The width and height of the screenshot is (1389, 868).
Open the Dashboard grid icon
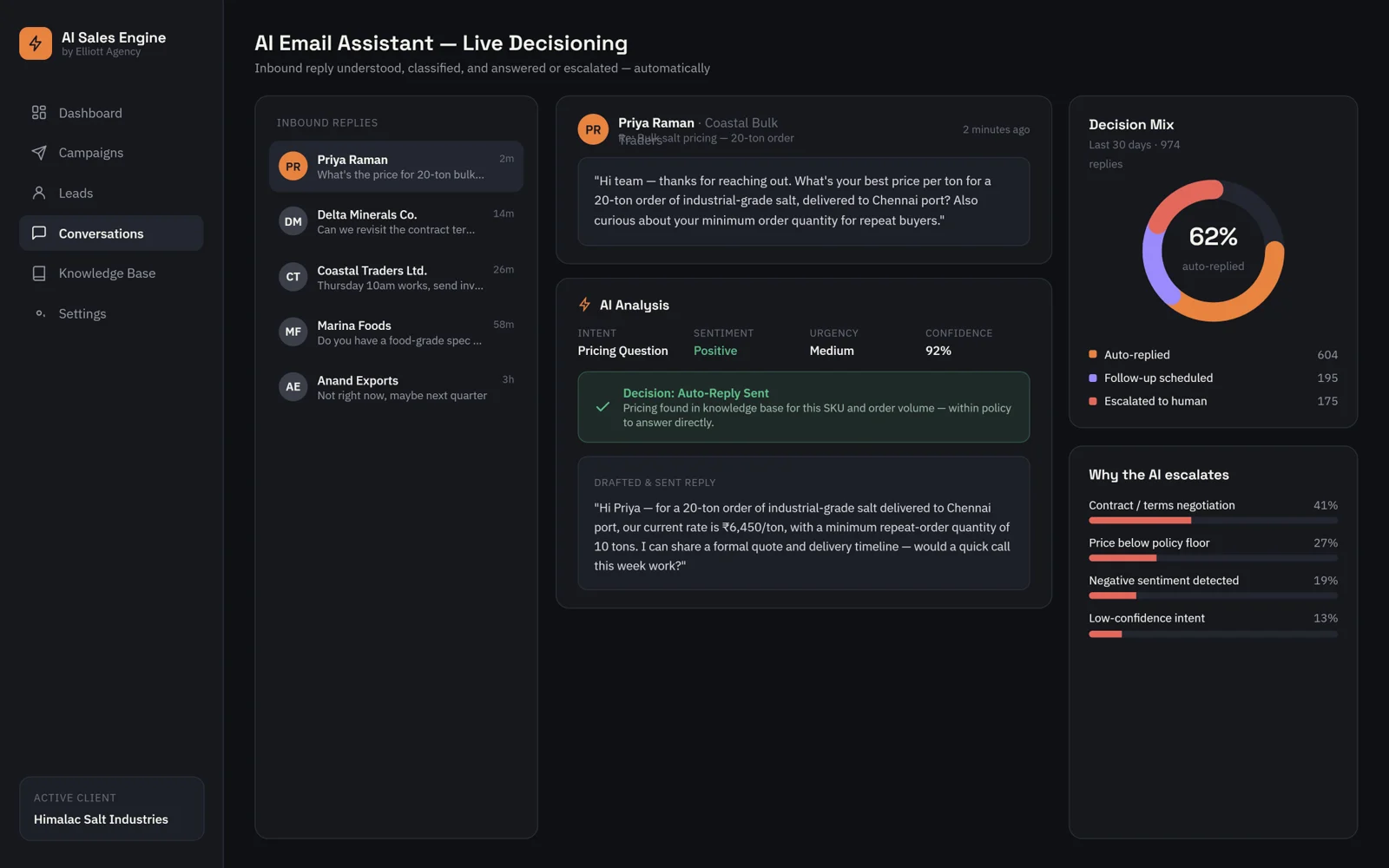(39, 113)
